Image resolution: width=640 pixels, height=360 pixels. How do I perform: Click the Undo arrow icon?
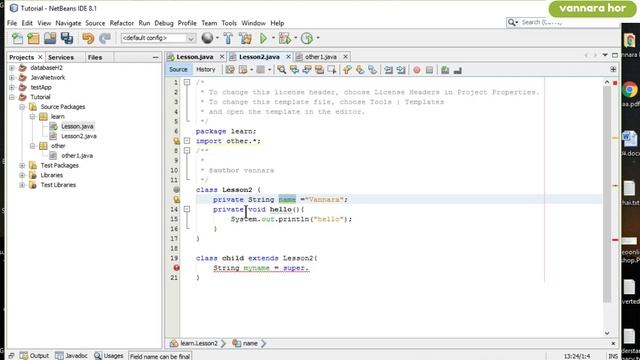click(88, 38)
